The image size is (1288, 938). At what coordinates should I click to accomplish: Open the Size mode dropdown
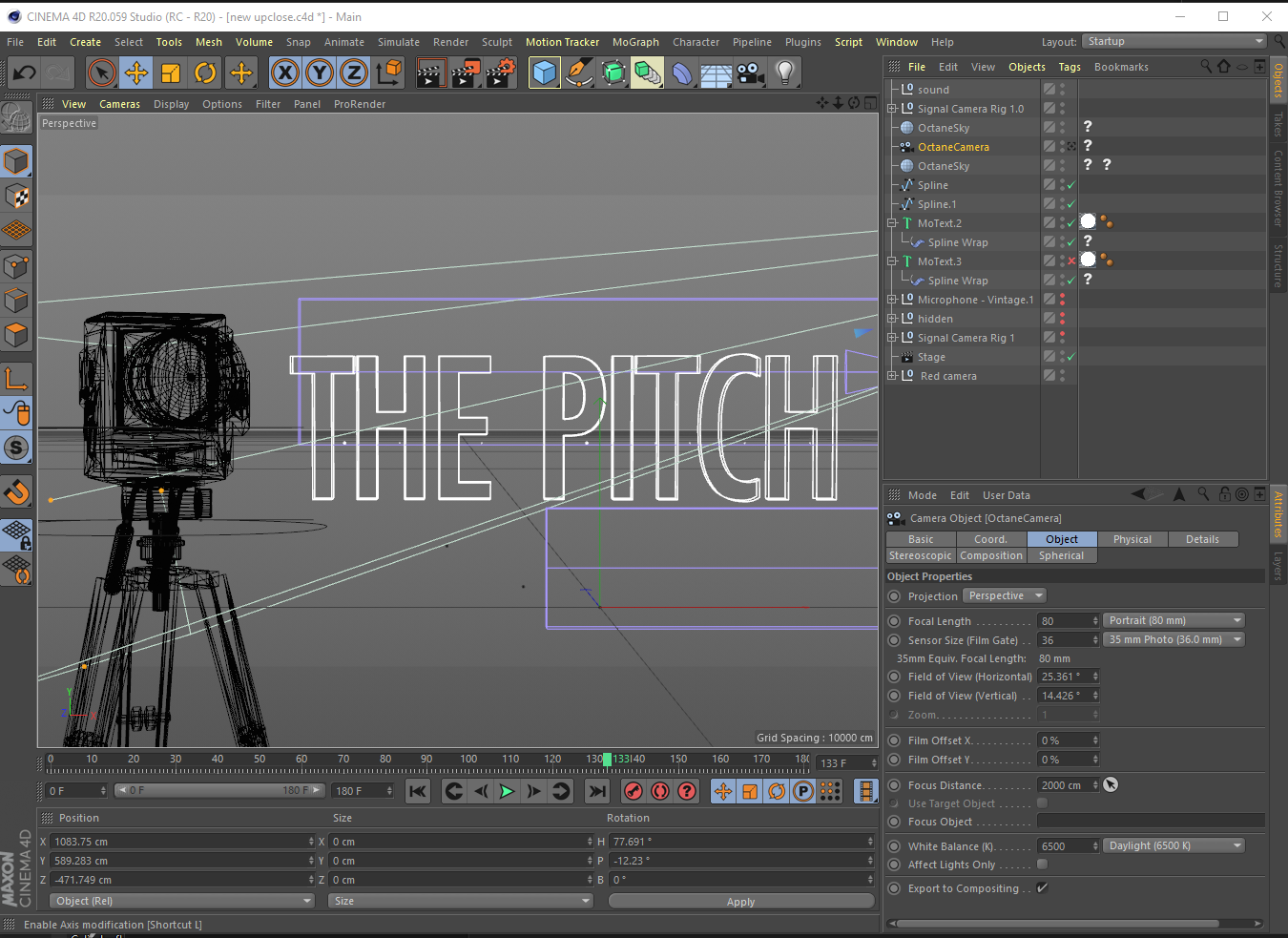pos(461,901)
